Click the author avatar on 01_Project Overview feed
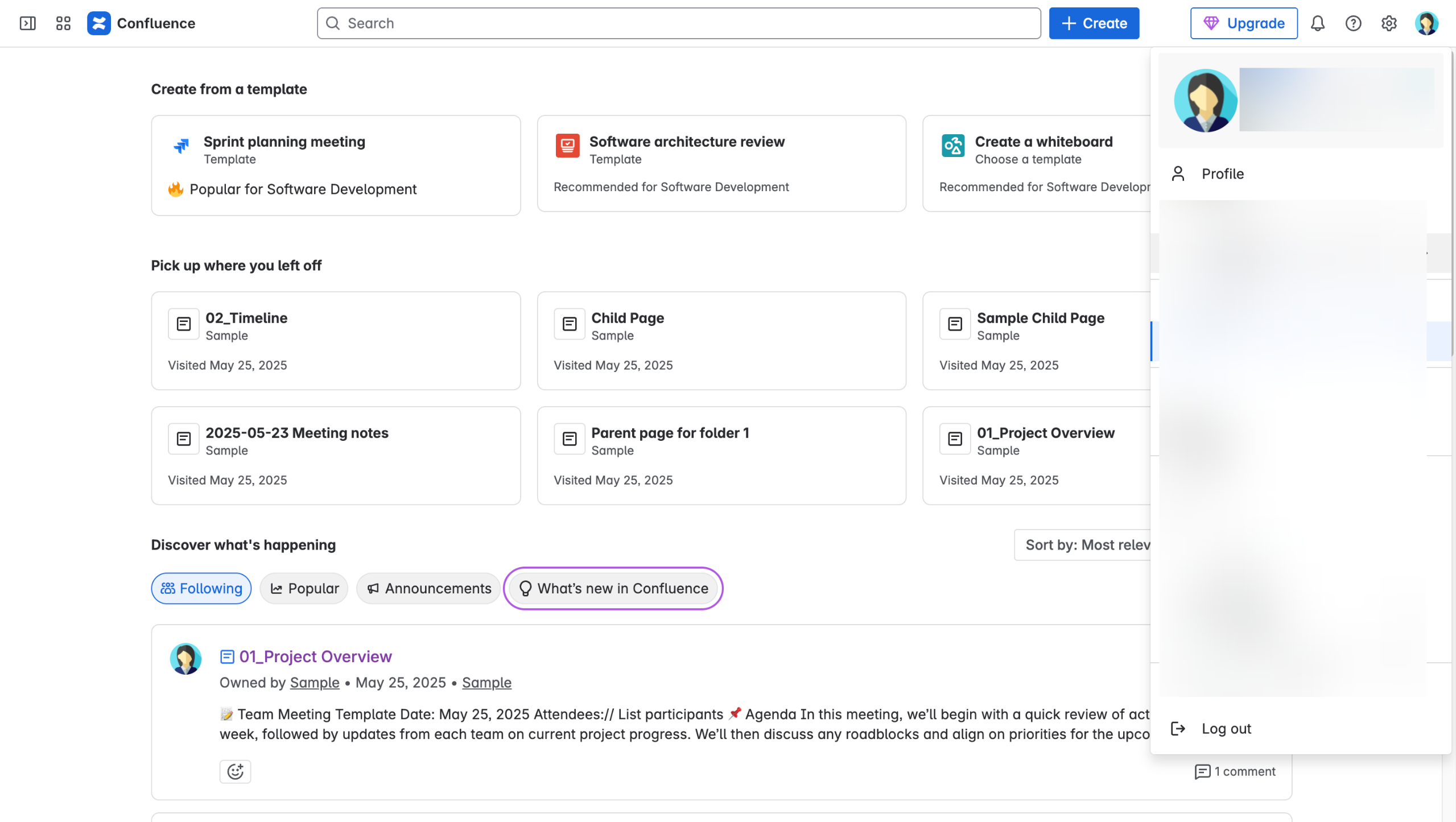The image size is (1456, 822). point(185,659)
